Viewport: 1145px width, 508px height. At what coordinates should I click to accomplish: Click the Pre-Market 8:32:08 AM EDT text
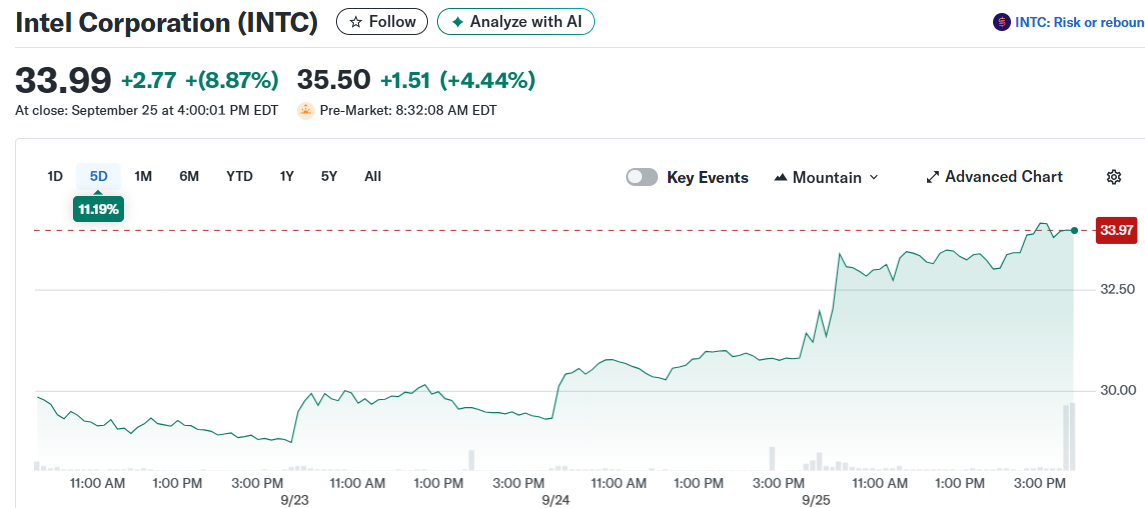pyautogui.click(x=408, y=112)
